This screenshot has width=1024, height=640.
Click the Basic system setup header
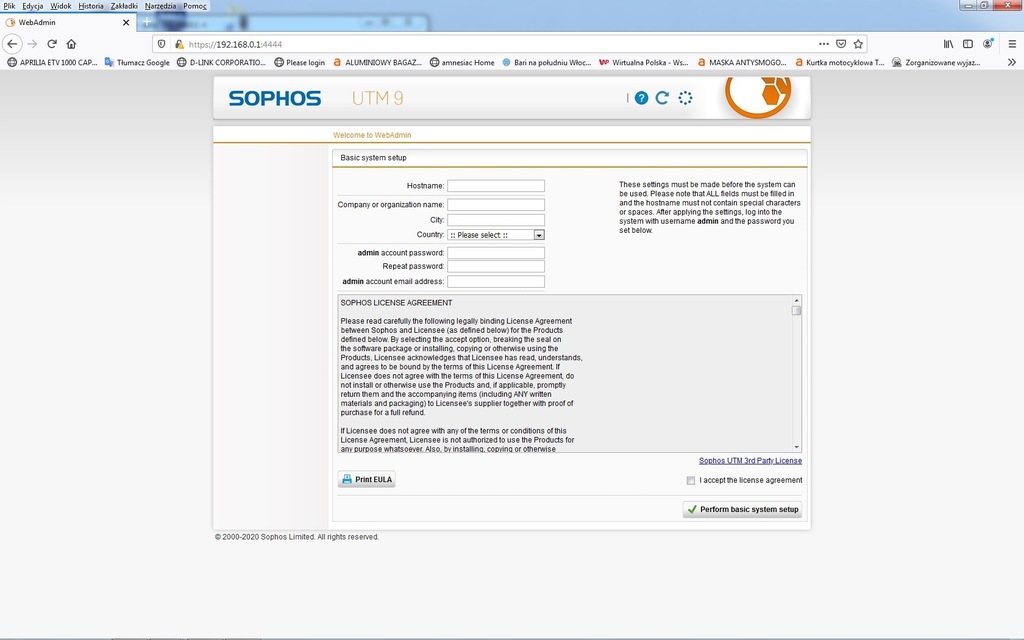374,158
